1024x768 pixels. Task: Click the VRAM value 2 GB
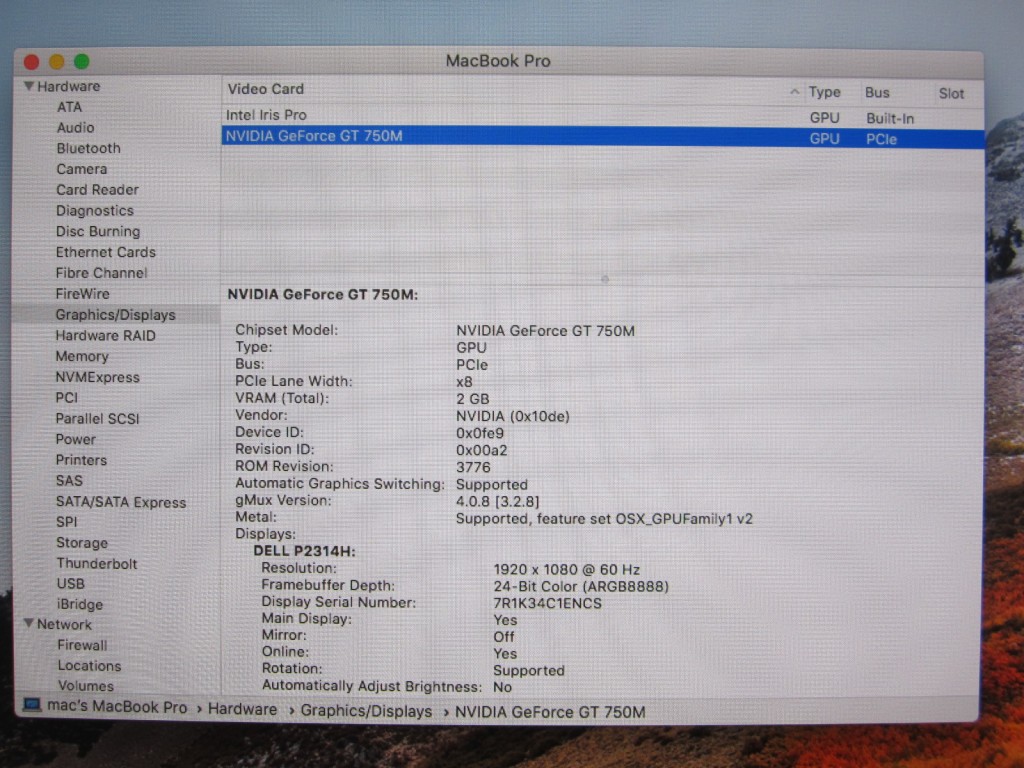pyautogui.click(x=473, y=399)
